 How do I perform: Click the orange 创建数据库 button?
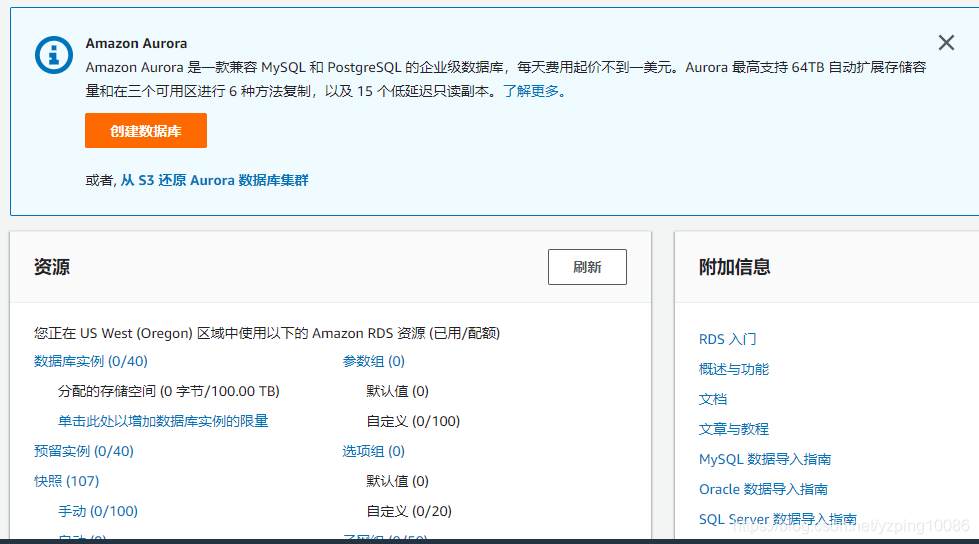pyautogui.click(x=145, y=131)
